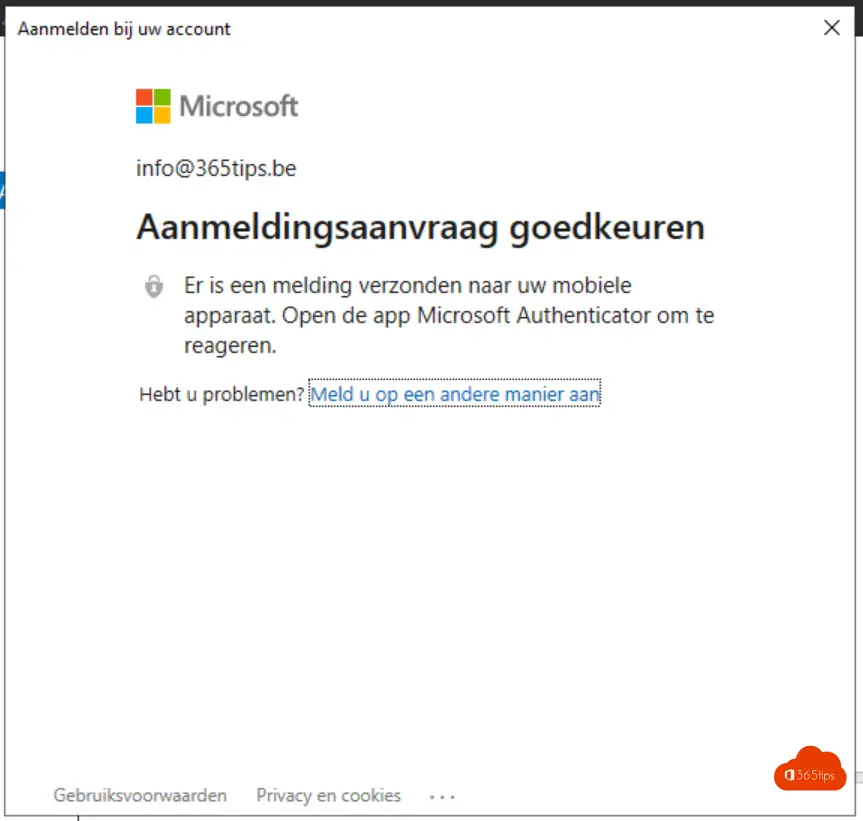863x821 pixels.
Task: Click the Authenticator notification message text
Action: point(449,315)
